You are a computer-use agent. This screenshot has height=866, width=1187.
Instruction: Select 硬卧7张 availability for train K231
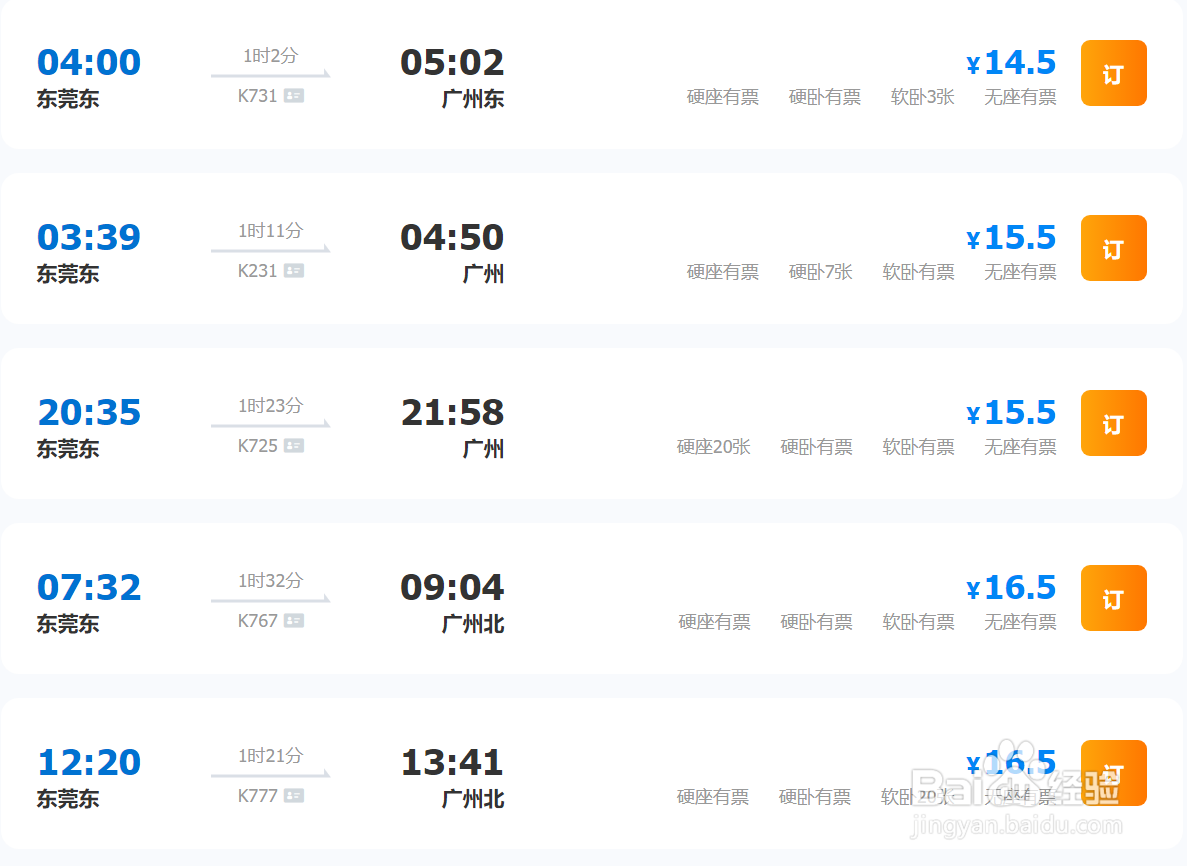(x=821, y=271)
